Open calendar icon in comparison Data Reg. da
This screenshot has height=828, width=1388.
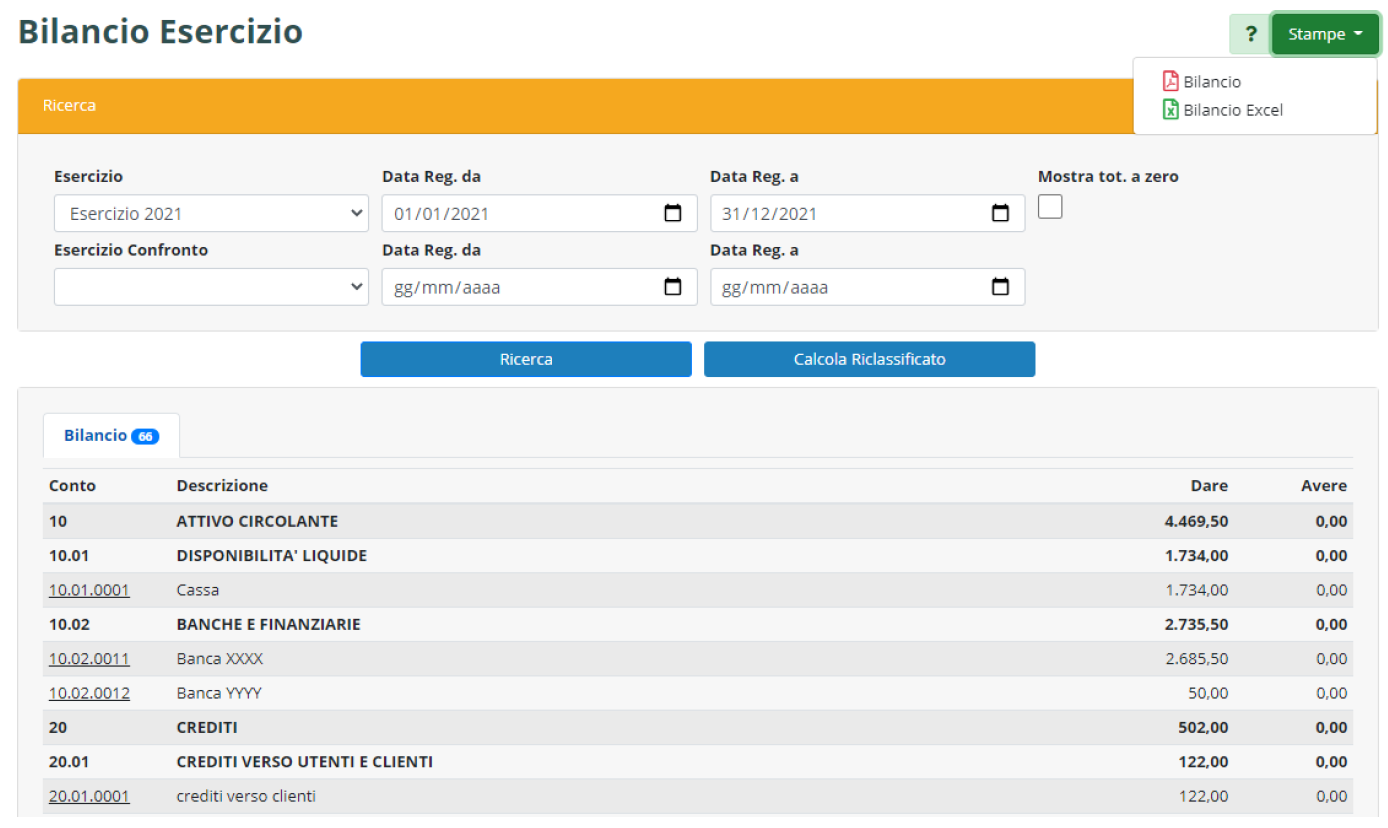coord(673,287)
